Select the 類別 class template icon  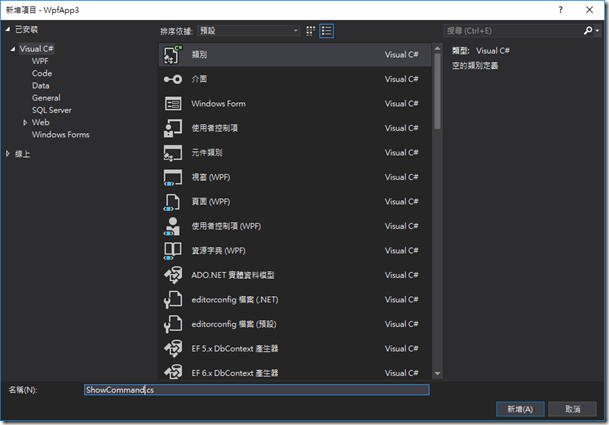pyautogui.click(x=172, y=54)
